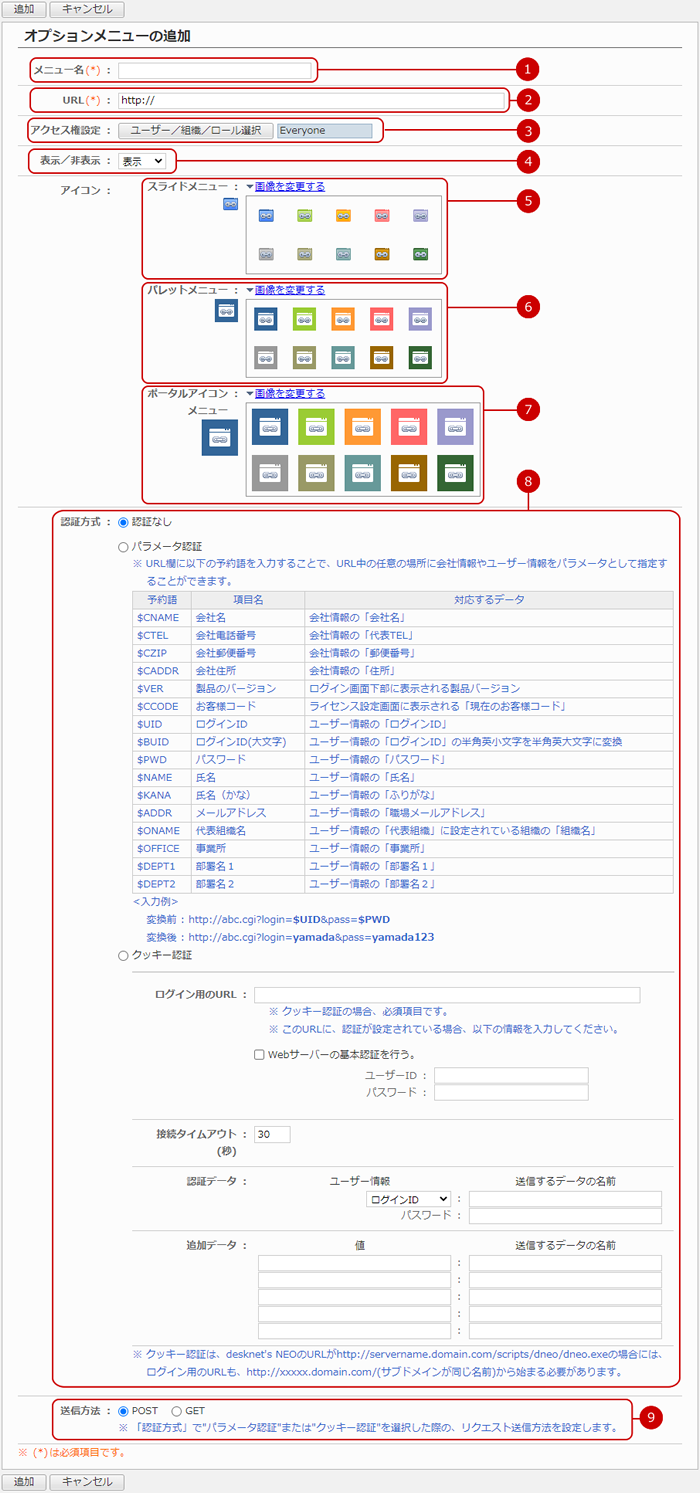The width and height of the screenshot is (700, 1493).
Task: Open ユーザー／組織／ロール選択 dialog
Action: (x=196, y=130)
